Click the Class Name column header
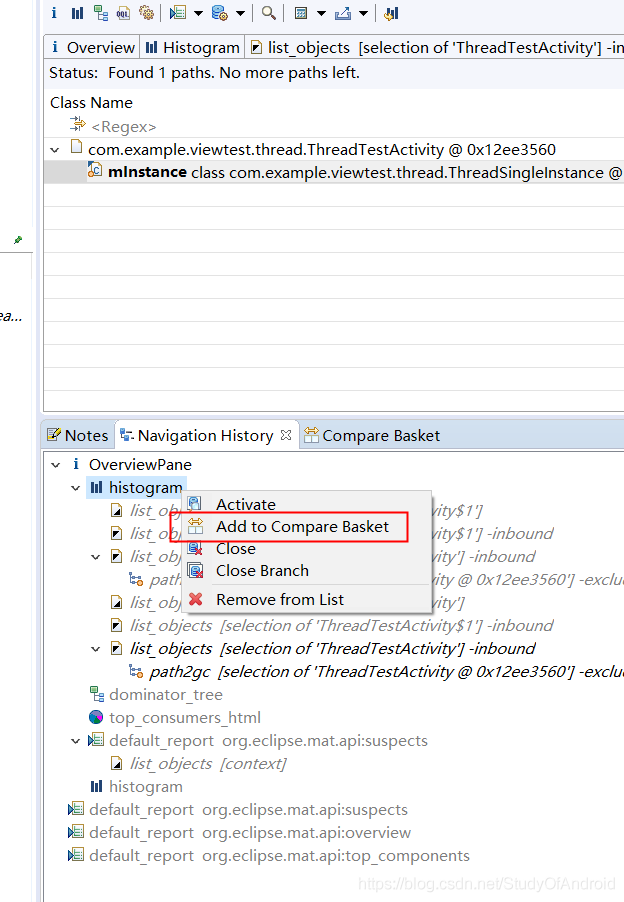Viewport: 624px width, 902px height. click(x=91, y=102)
